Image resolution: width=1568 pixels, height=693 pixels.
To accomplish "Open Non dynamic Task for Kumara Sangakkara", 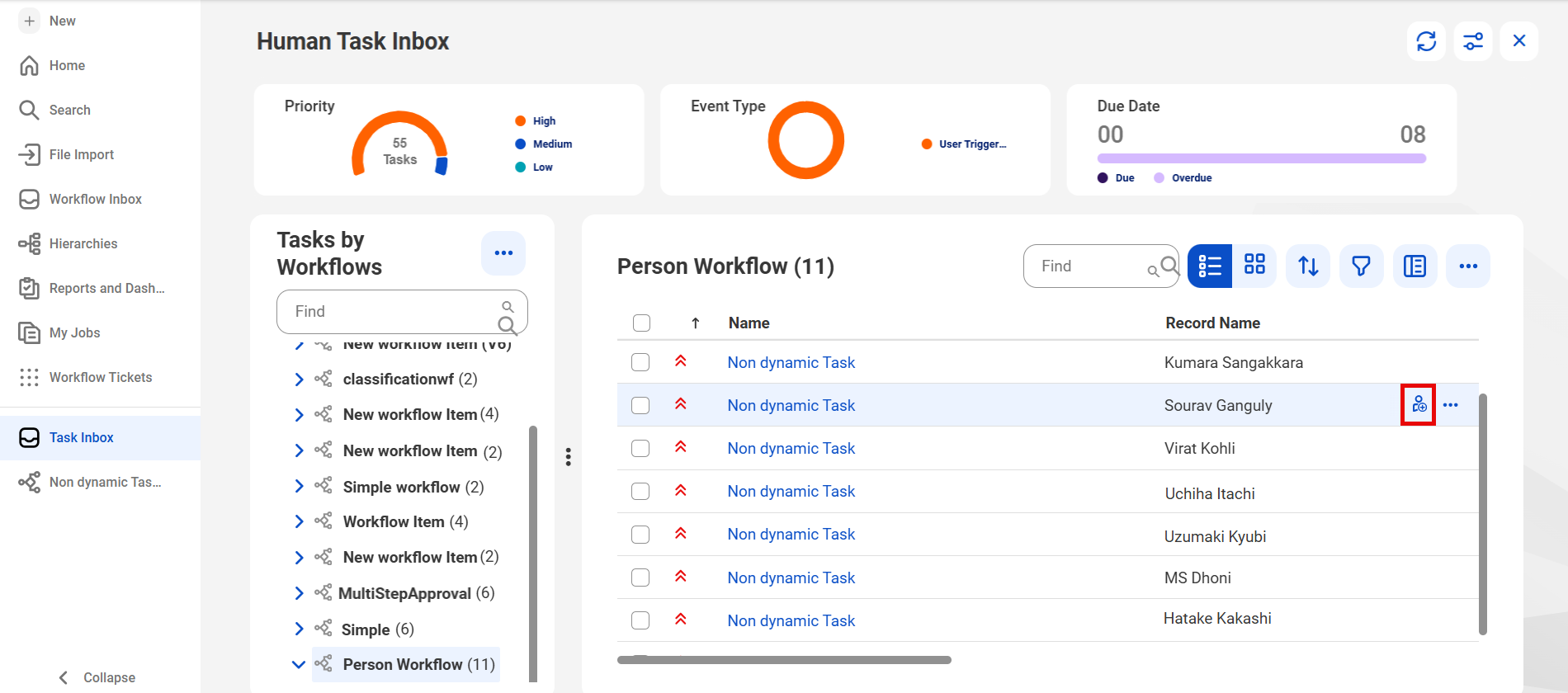I will [x=791, y=362].
